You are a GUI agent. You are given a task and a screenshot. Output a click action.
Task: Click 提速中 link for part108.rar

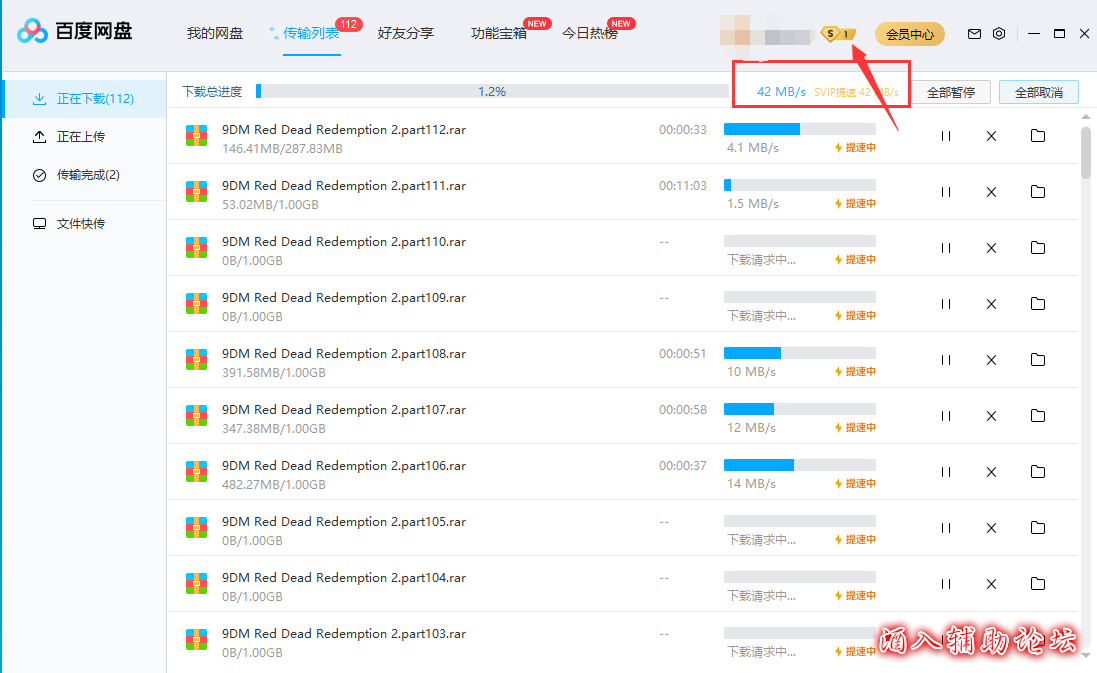click(x=855, y=371)
